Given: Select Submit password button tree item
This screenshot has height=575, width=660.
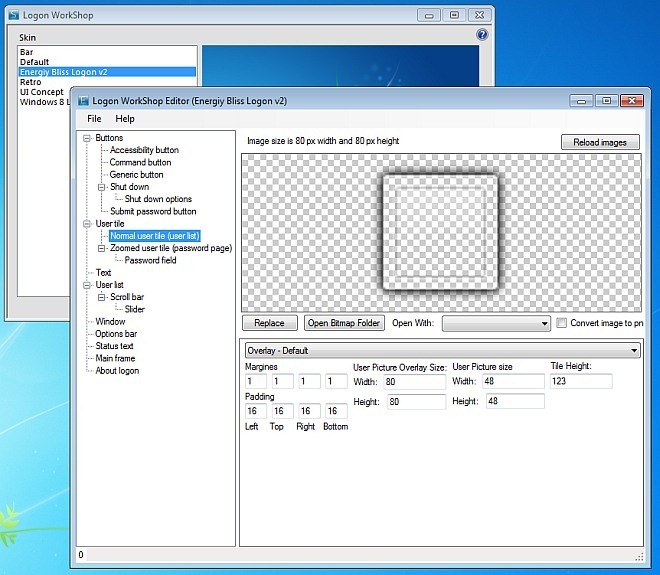Looking at the screenshot, I should pos(153,211).
